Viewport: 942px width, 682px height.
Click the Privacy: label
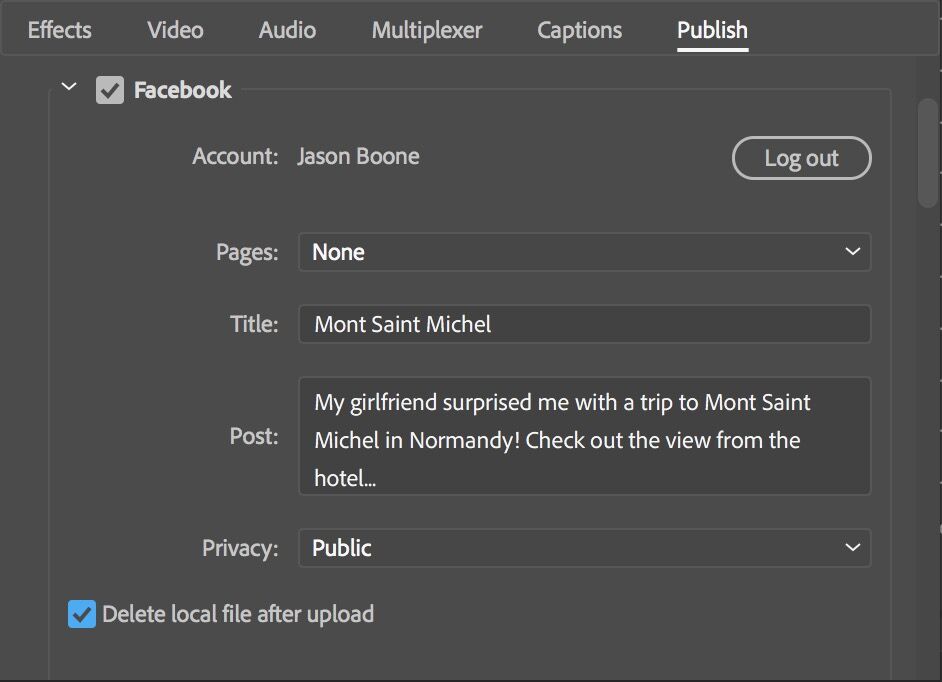click(x=240, y=548)
